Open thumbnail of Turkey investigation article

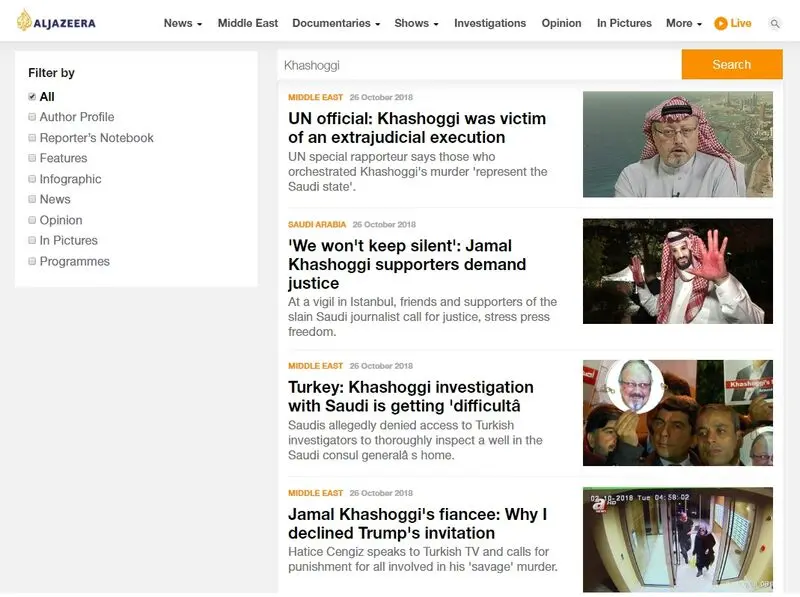tap(678, 413)
